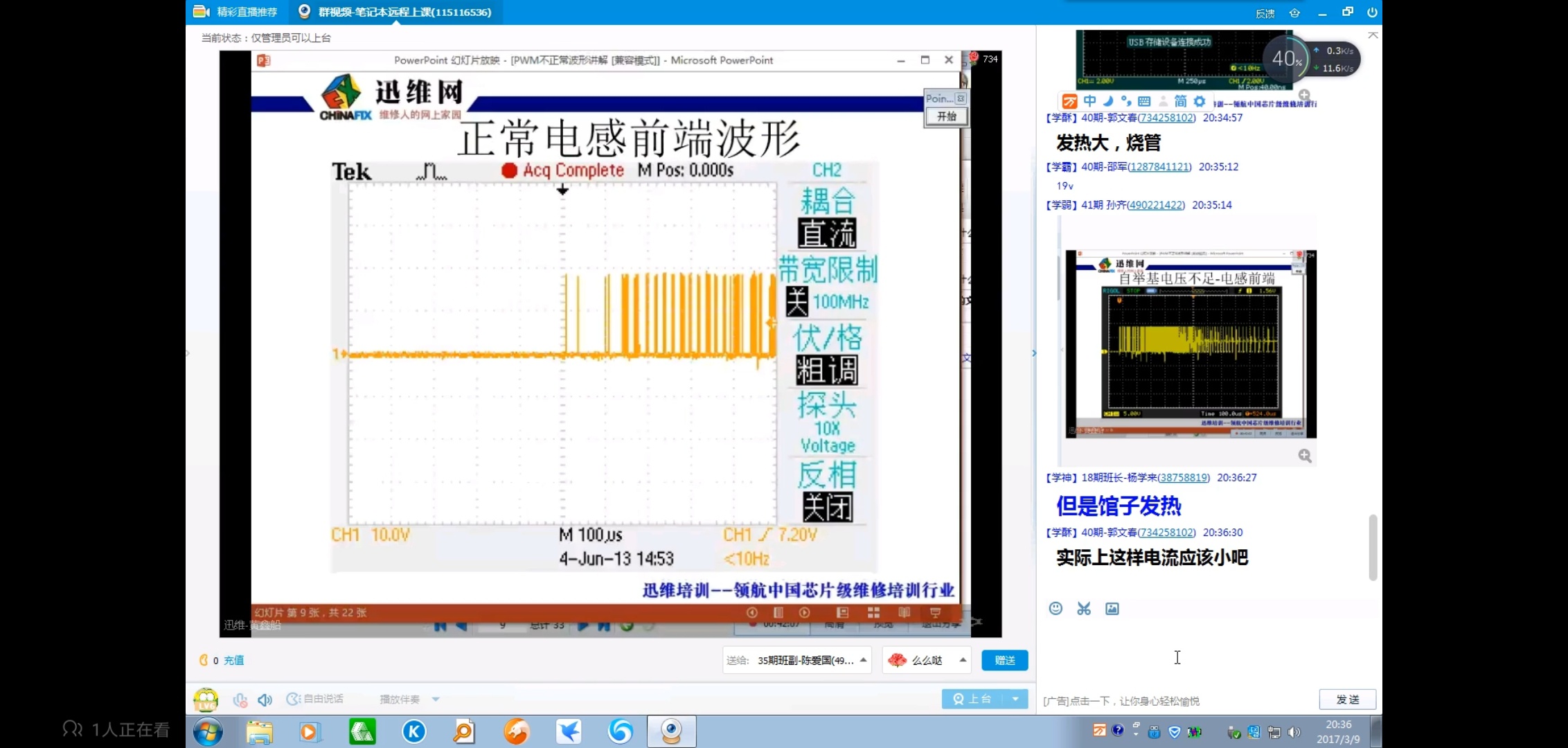Toggle Chinese/English mode 中 in IME bar

[x=1089, y=101]
